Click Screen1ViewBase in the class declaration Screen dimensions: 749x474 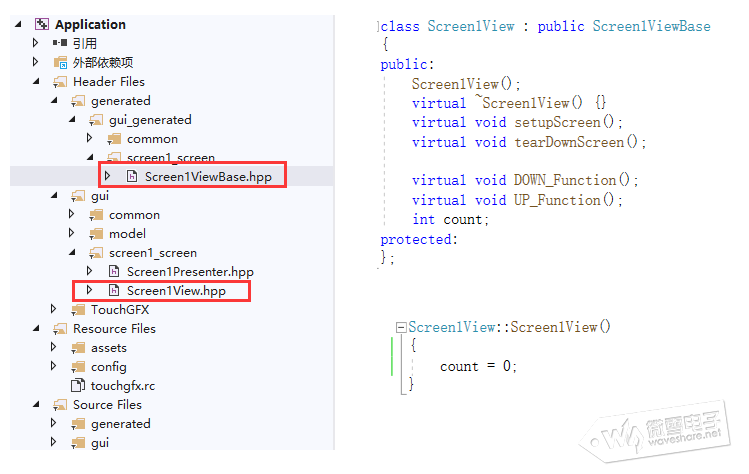651,26
